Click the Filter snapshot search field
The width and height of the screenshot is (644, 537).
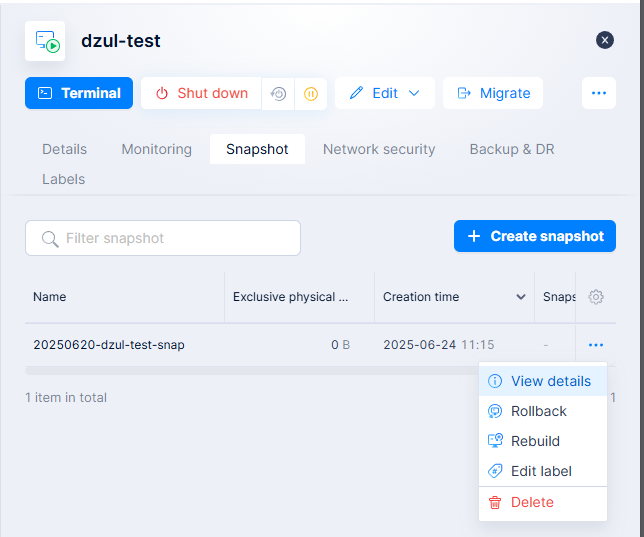pos(163,238)
